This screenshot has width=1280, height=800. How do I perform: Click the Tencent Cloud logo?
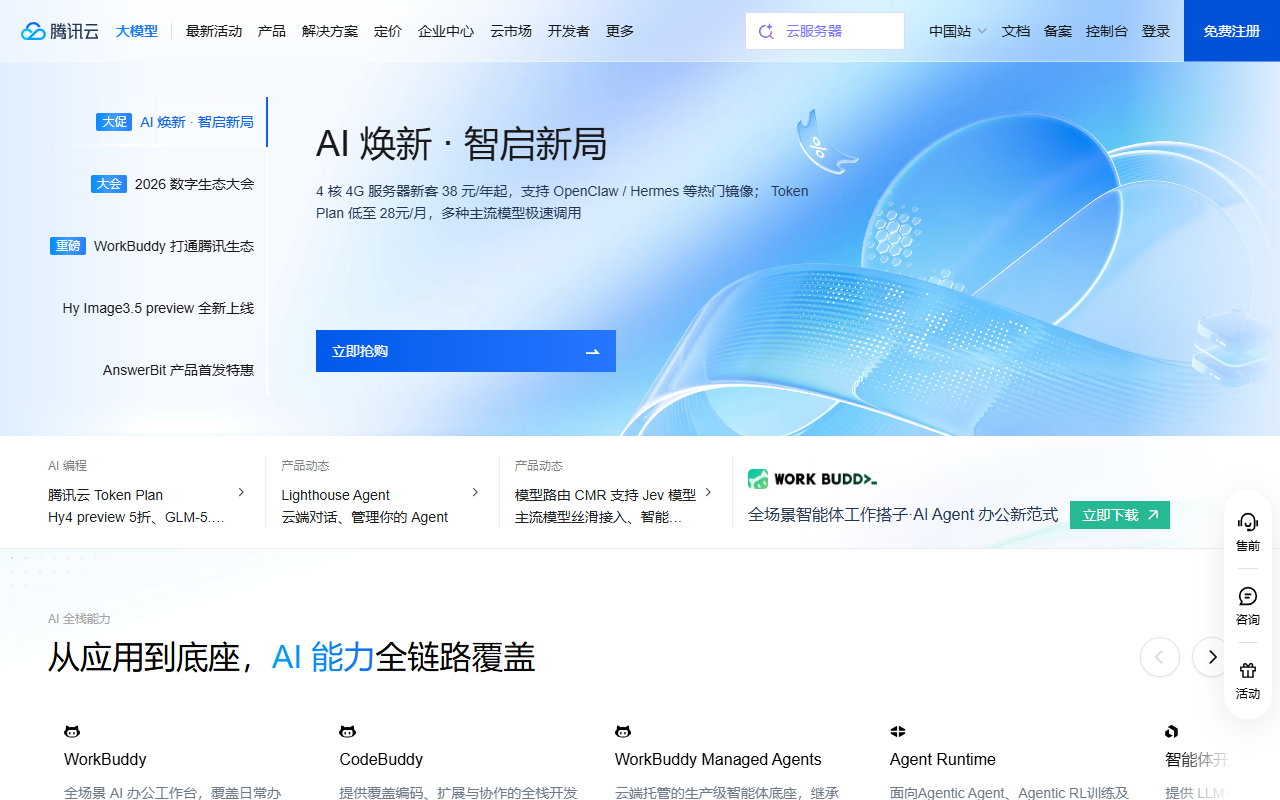[60, 31]
